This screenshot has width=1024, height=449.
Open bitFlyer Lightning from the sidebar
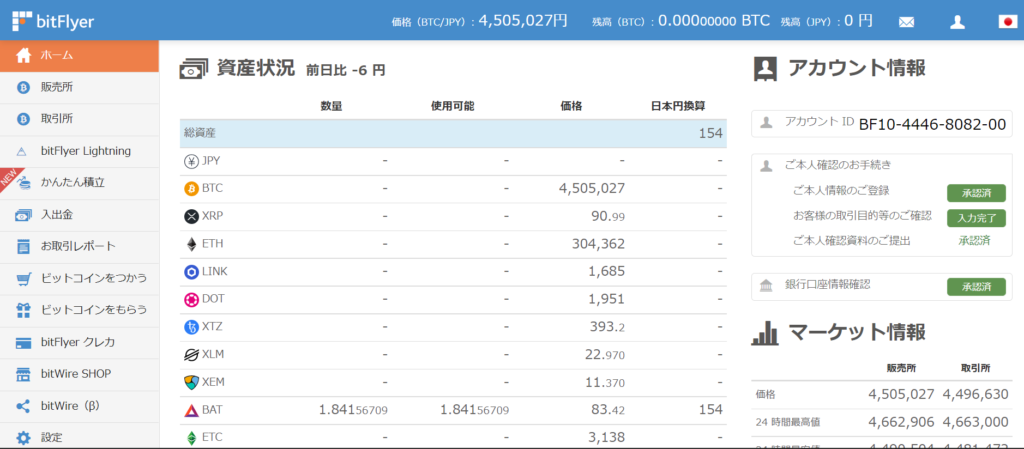click(79, 151)
